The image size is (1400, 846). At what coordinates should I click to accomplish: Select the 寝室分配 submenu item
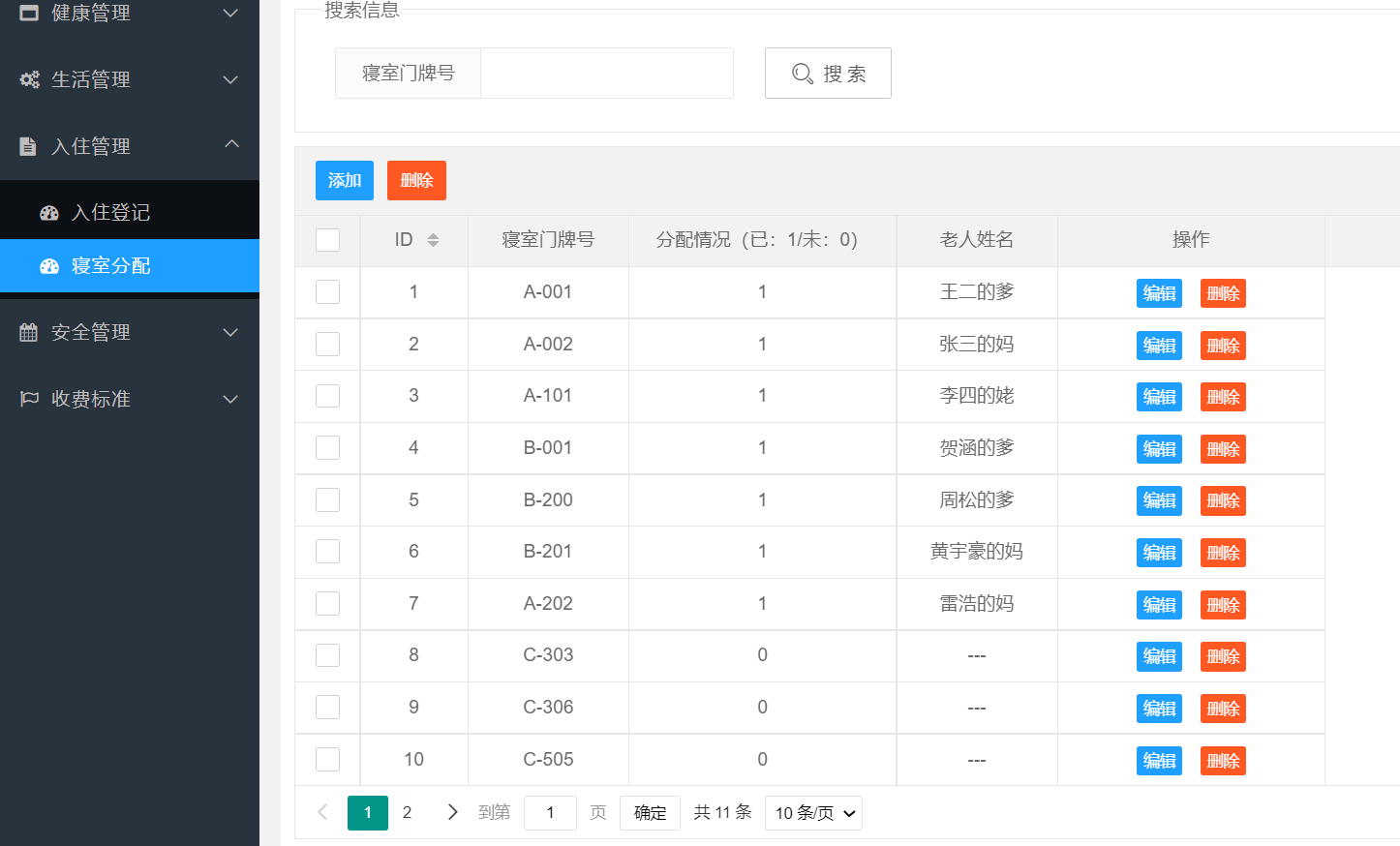coord(130,265)
